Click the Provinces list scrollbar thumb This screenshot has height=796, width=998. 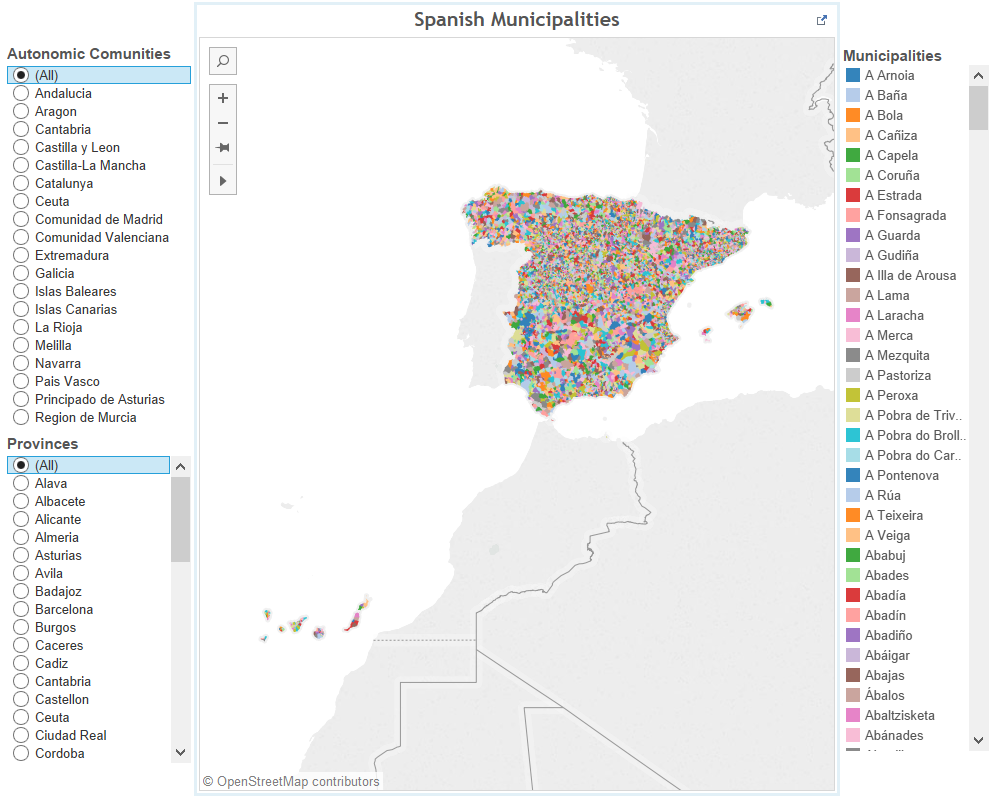coord(181,519)
